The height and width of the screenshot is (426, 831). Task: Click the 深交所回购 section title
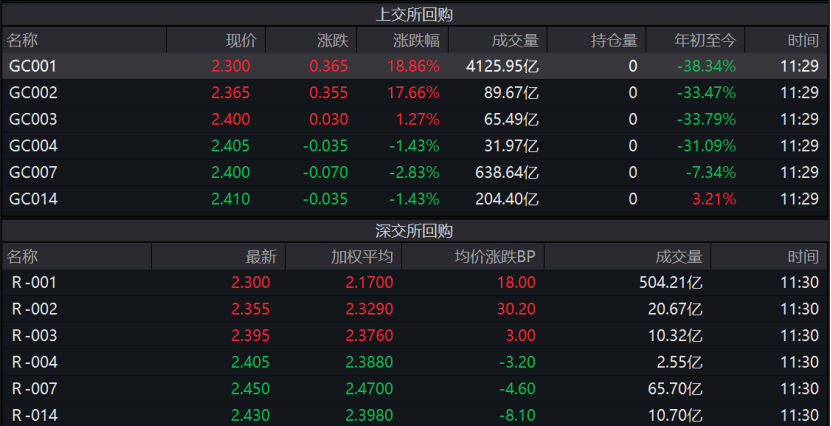[x=415, y=230]
